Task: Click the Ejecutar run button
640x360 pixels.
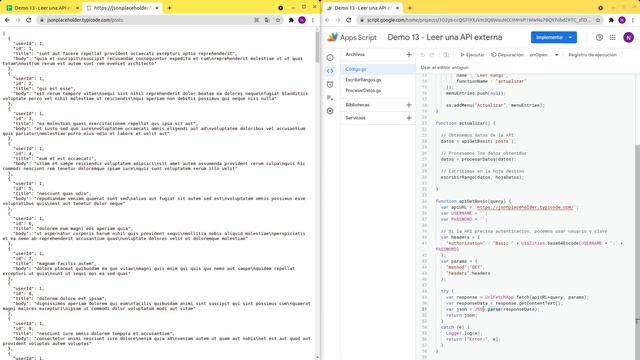Action: pos(472,55)
